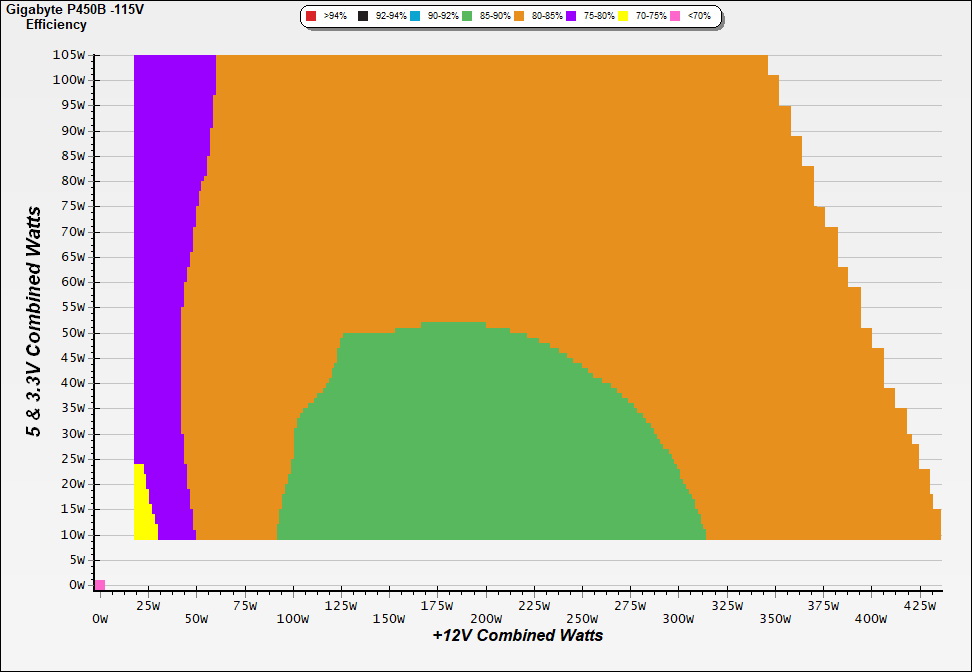Image resolution: width=972 pixels, height=672 pixels.
Task: Click the yellow 70-75% legend swatch
Action: coord(622,17)
